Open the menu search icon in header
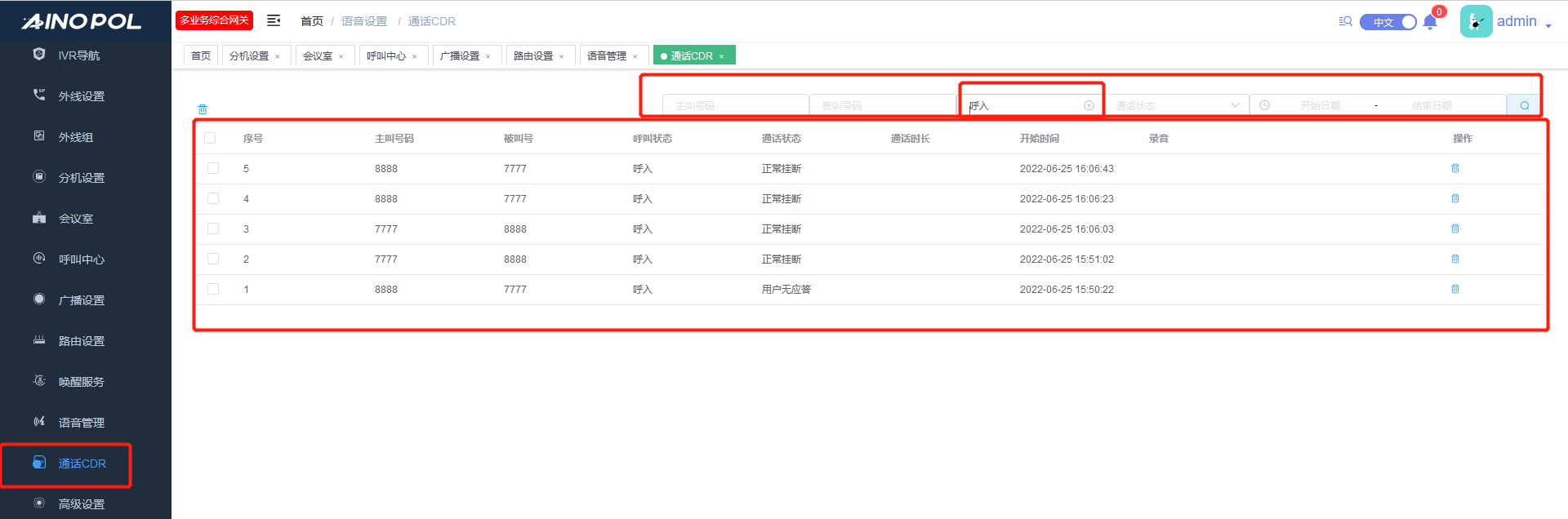The image size is (1568, 519). point(1345,21)
